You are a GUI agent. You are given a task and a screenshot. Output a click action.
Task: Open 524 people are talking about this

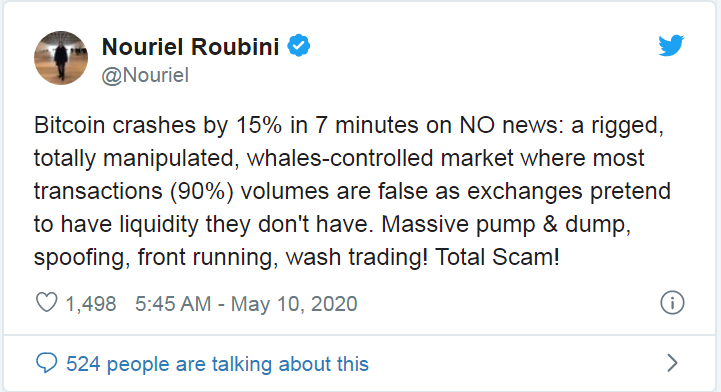(217, 364)
